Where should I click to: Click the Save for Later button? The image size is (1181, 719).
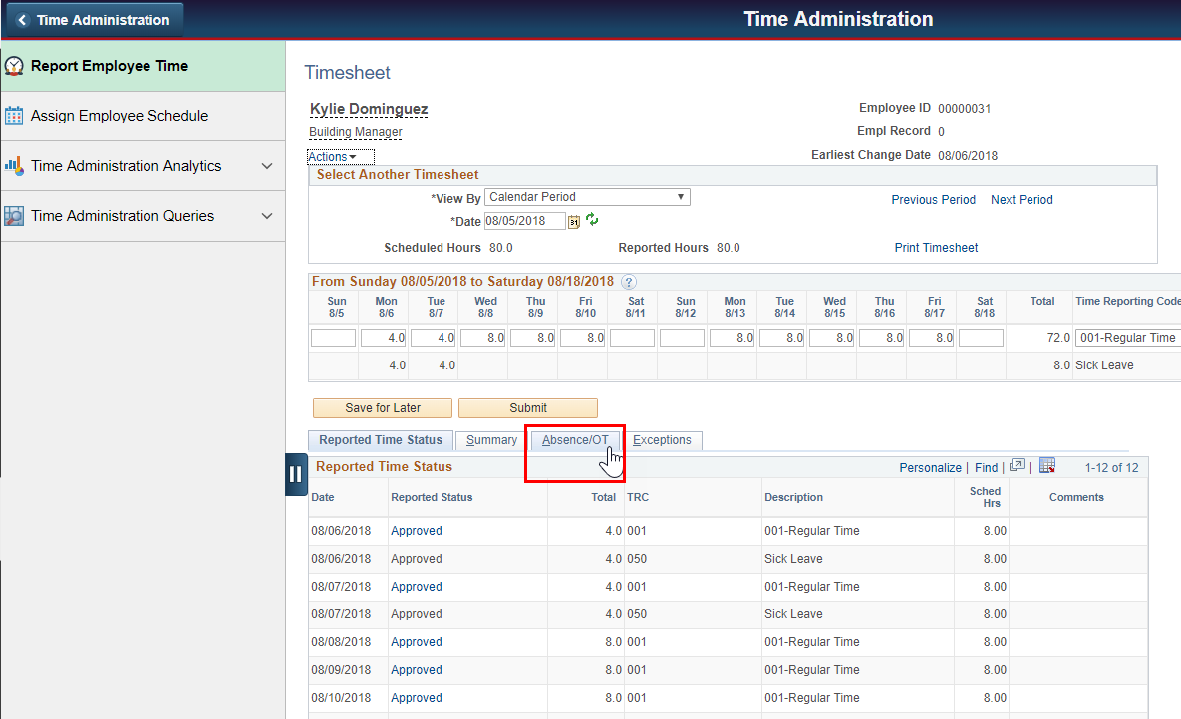click(x=382, y=407)
